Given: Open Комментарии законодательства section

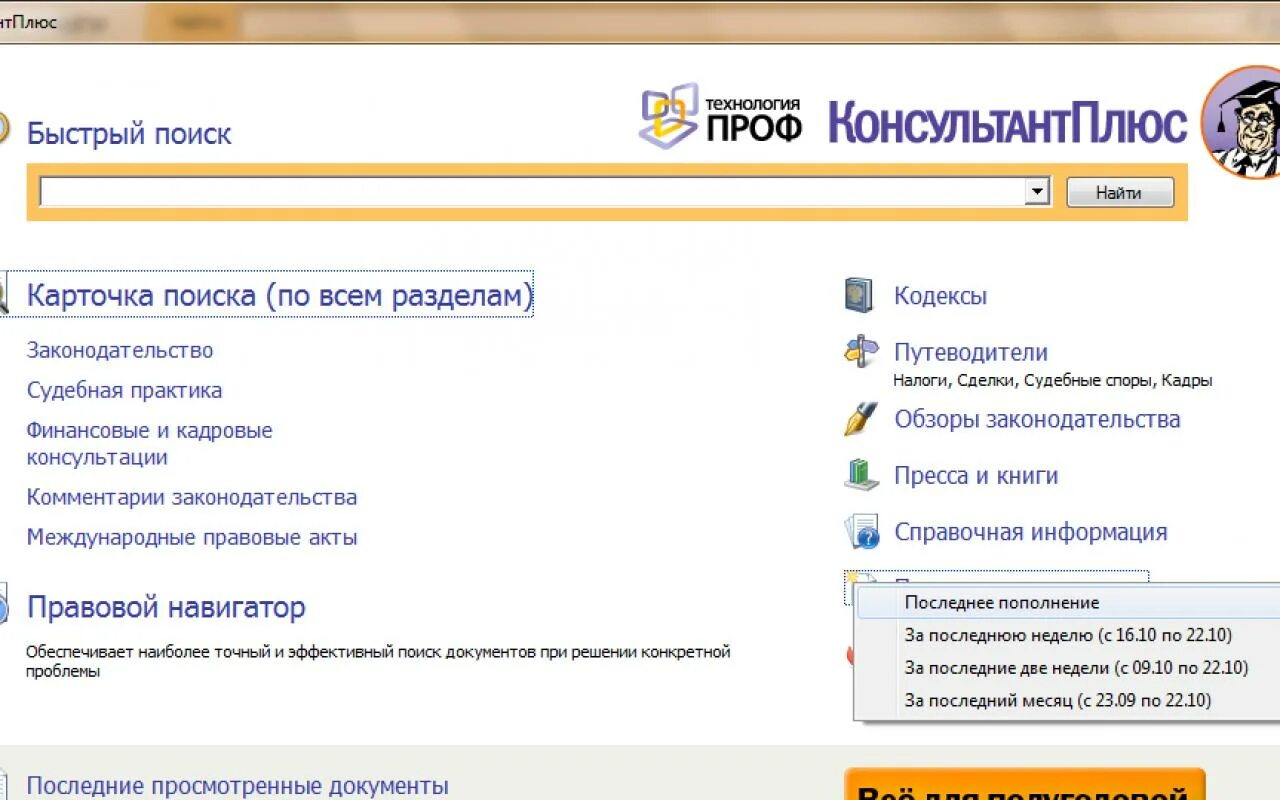Looking at the screenshot, I should pos(192,497).
